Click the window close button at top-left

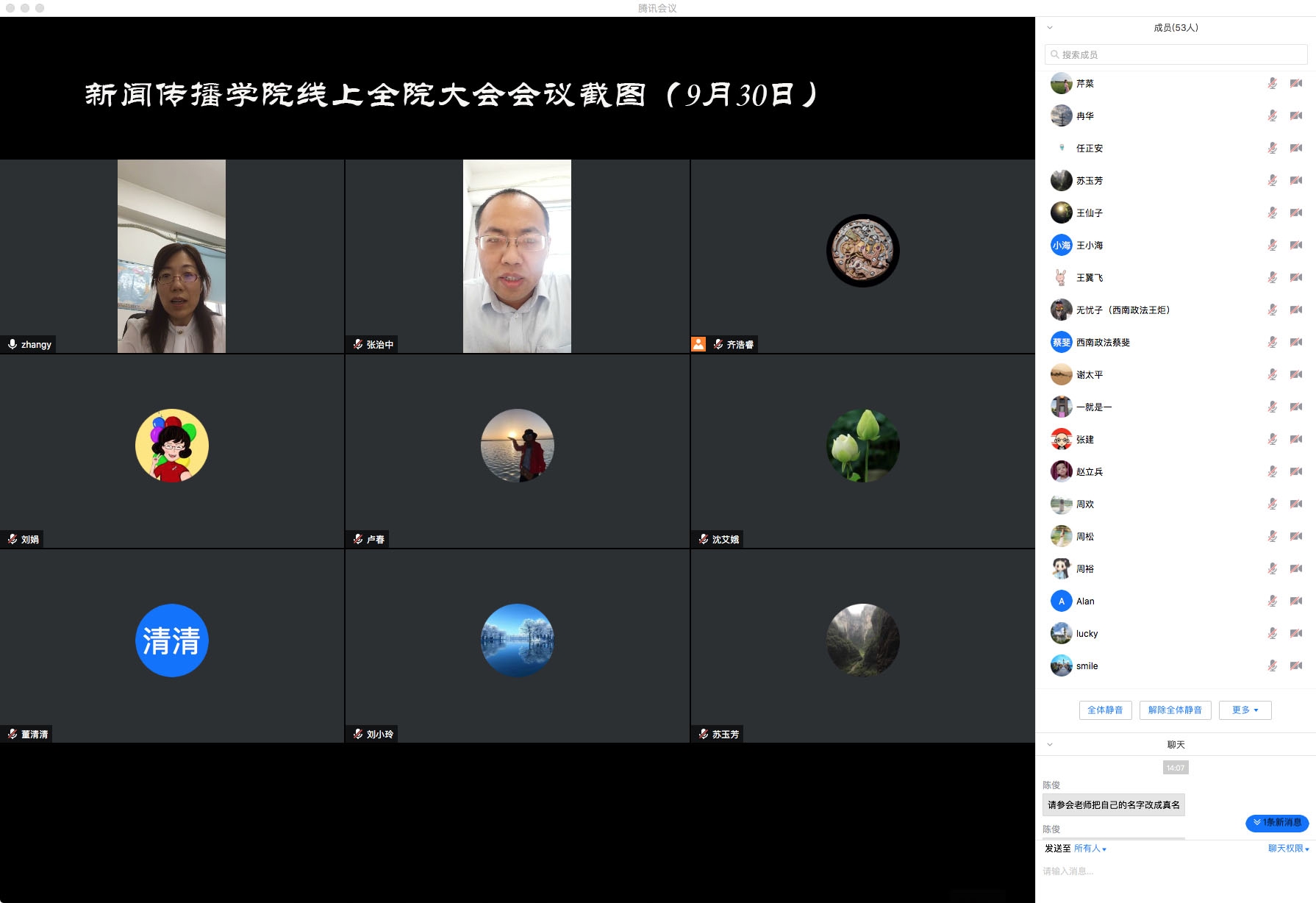10,8
